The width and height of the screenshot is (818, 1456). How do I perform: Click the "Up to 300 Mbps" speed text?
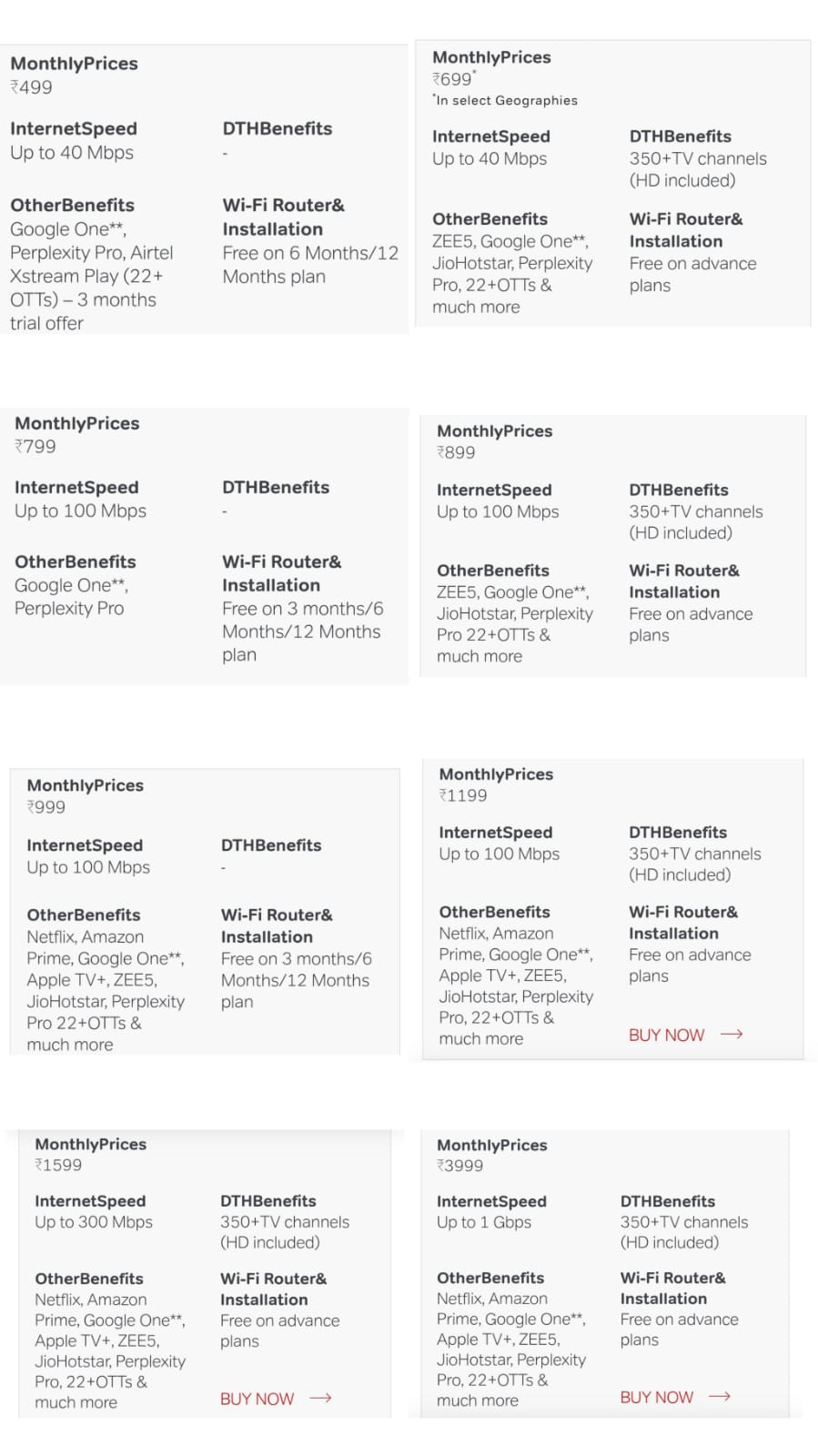click(x=94, y=1222)
